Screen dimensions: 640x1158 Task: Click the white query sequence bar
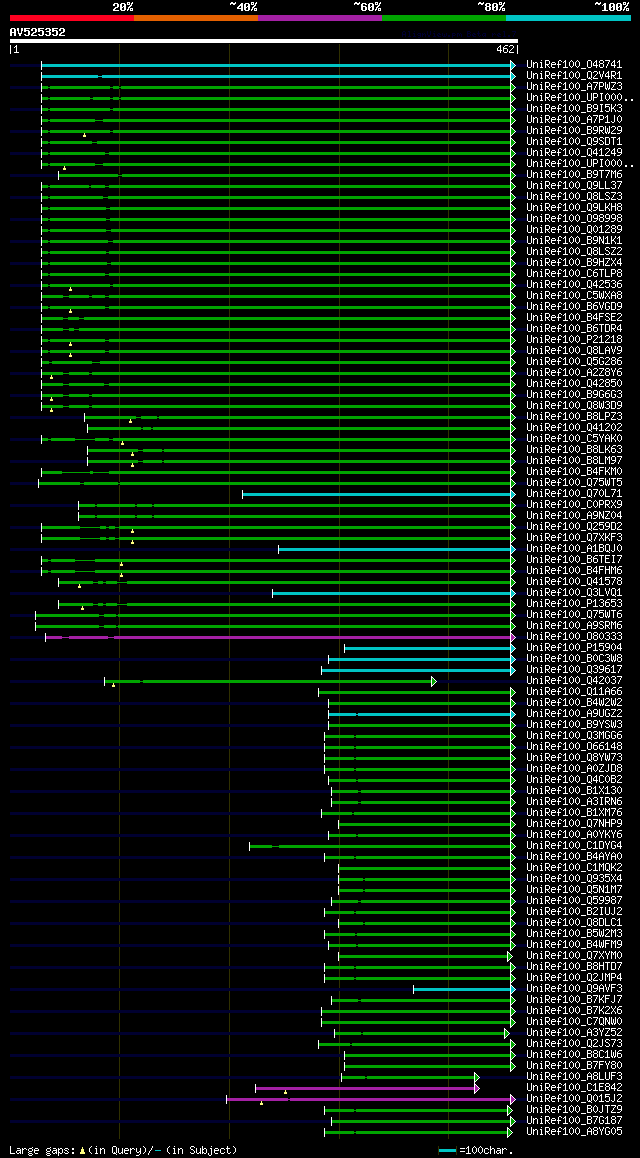click(x=264, y=41)
